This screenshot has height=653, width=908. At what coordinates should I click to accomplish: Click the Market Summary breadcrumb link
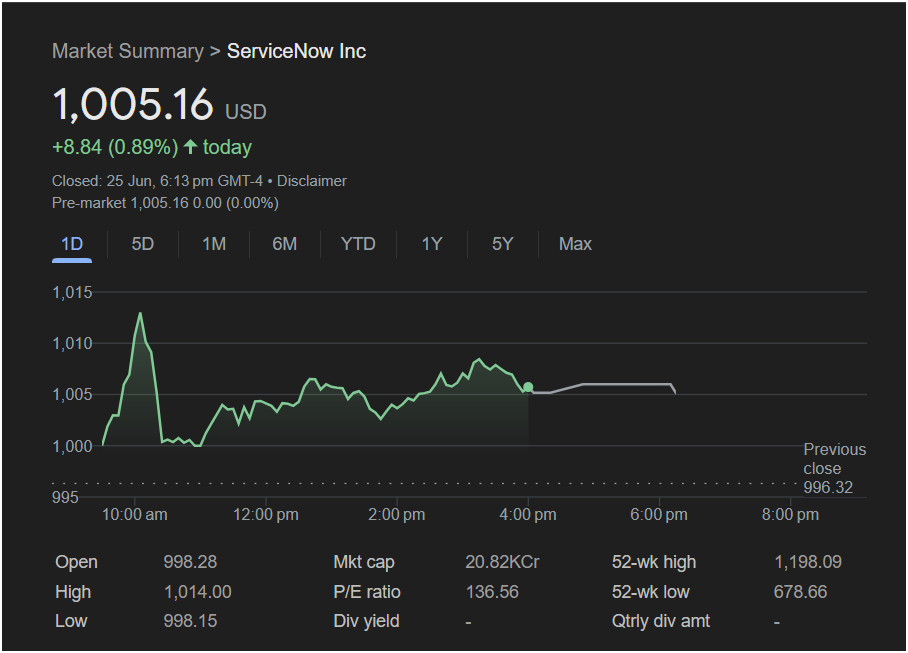coord(128,51)
